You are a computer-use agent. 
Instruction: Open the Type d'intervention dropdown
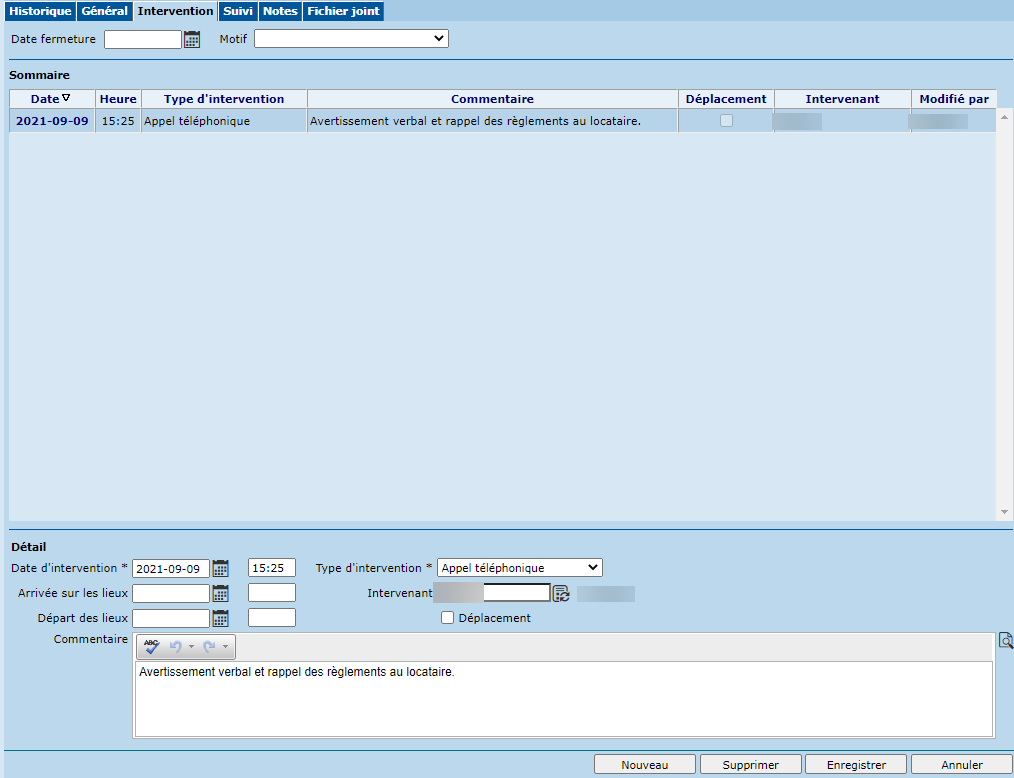tap(519, 568)
